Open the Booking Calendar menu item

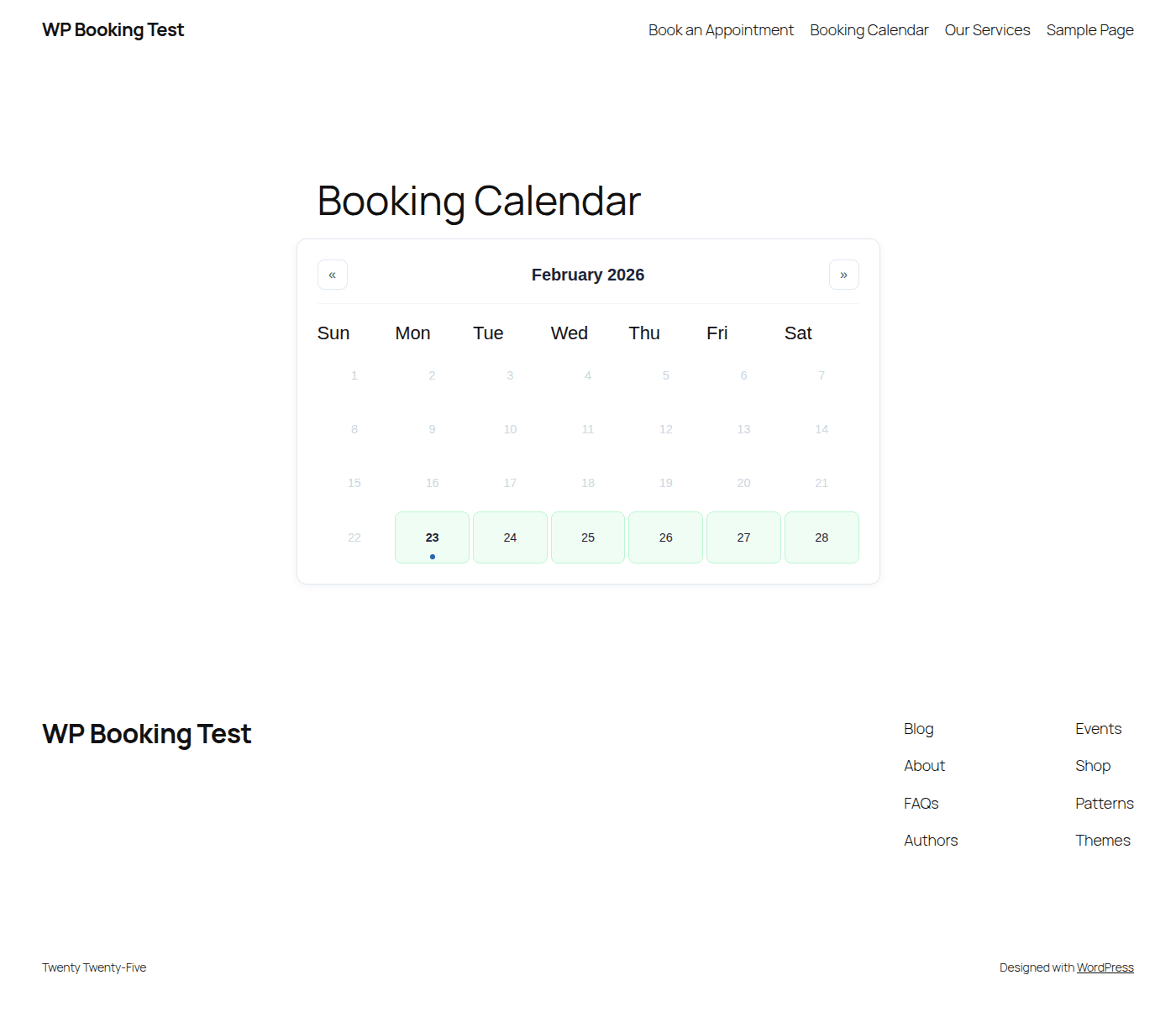pyautogui.click(x=869, y=29)
